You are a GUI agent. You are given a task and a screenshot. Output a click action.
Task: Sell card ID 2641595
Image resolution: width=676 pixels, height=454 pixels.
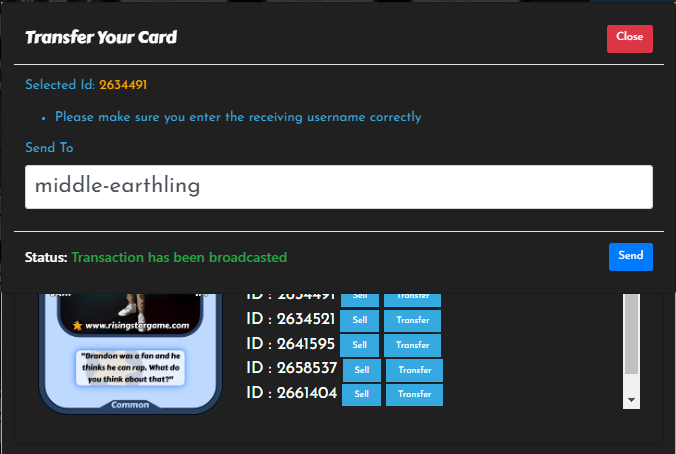[360, 345]
